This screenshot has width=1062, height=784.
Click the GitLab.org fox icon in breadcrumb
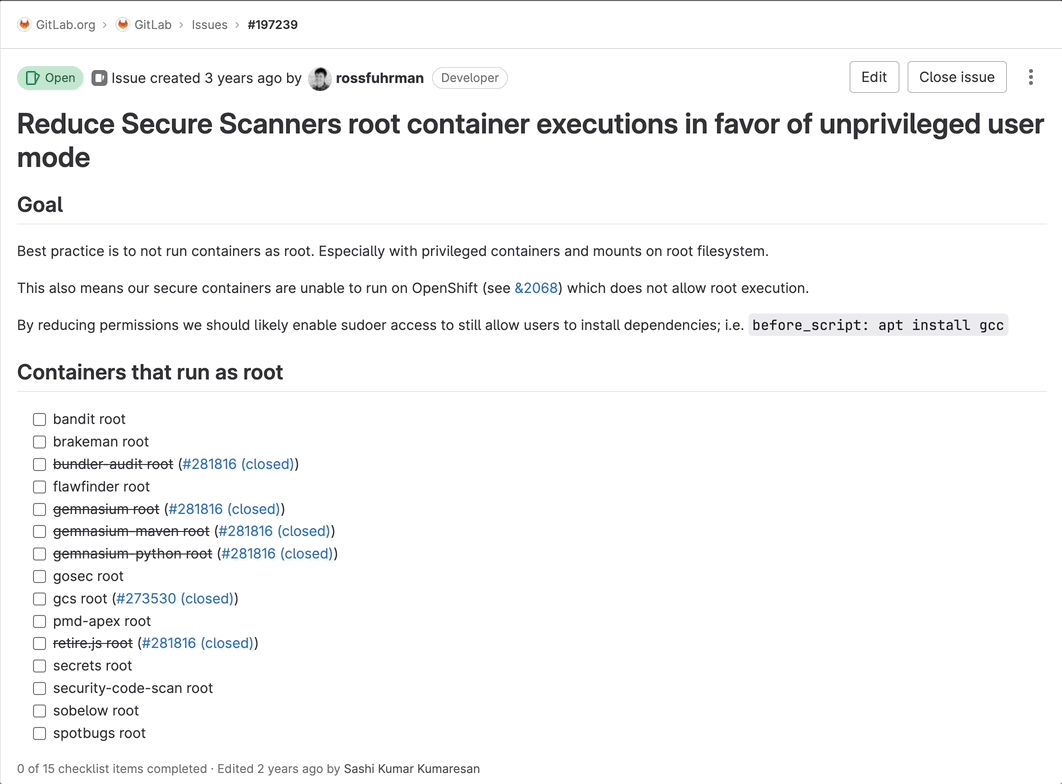point(24,24)
